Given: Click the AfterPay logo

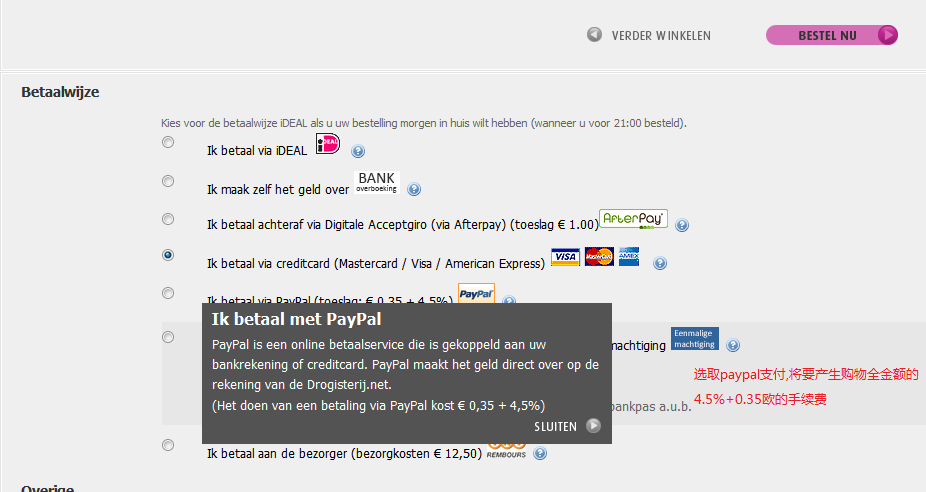Looking at the screenshot, I should point(633,219).
